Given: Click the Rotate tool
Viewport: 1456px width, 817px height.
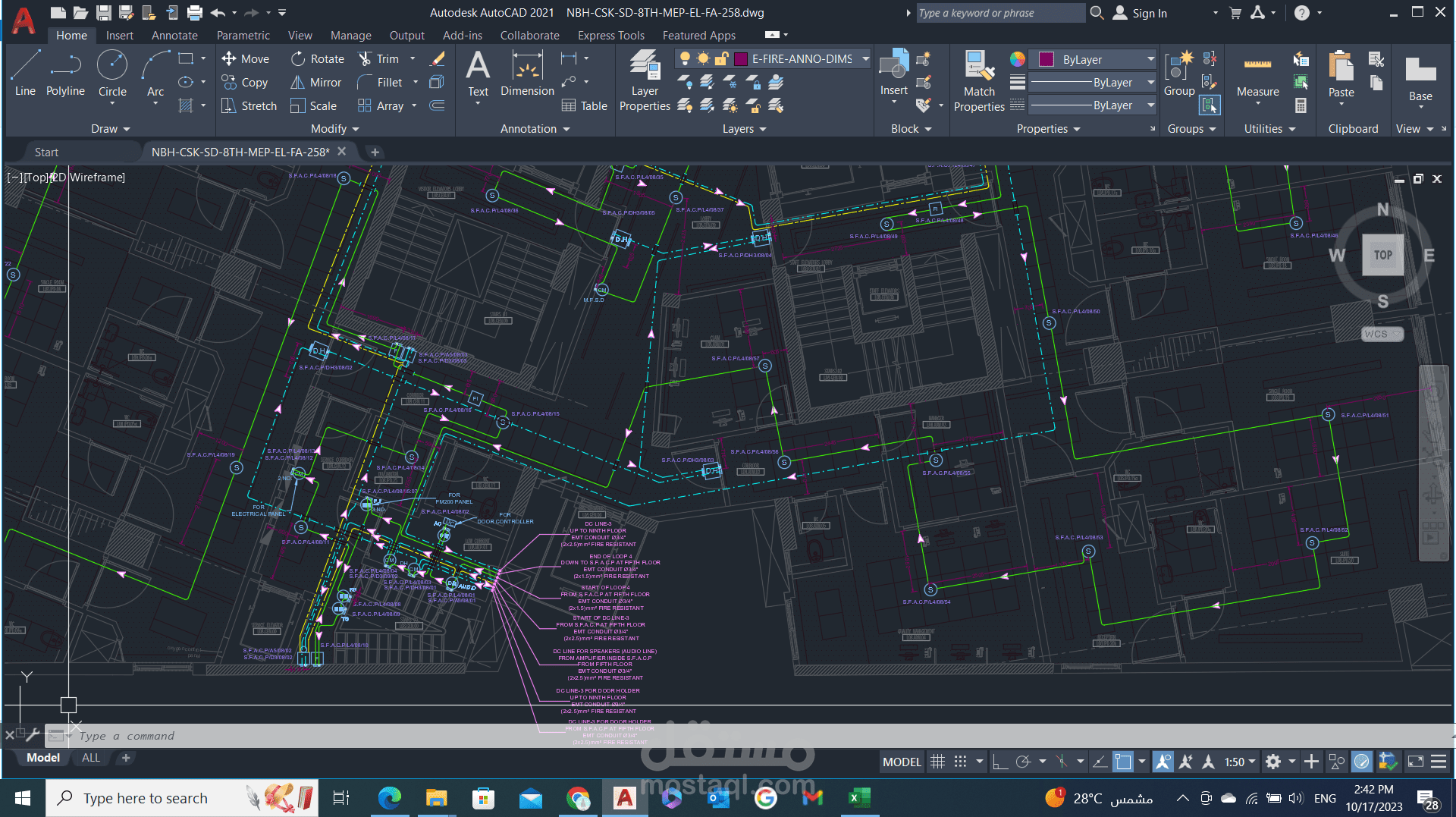Looking at the screenshot, I should pyautogui.click(x=318, y=58).
